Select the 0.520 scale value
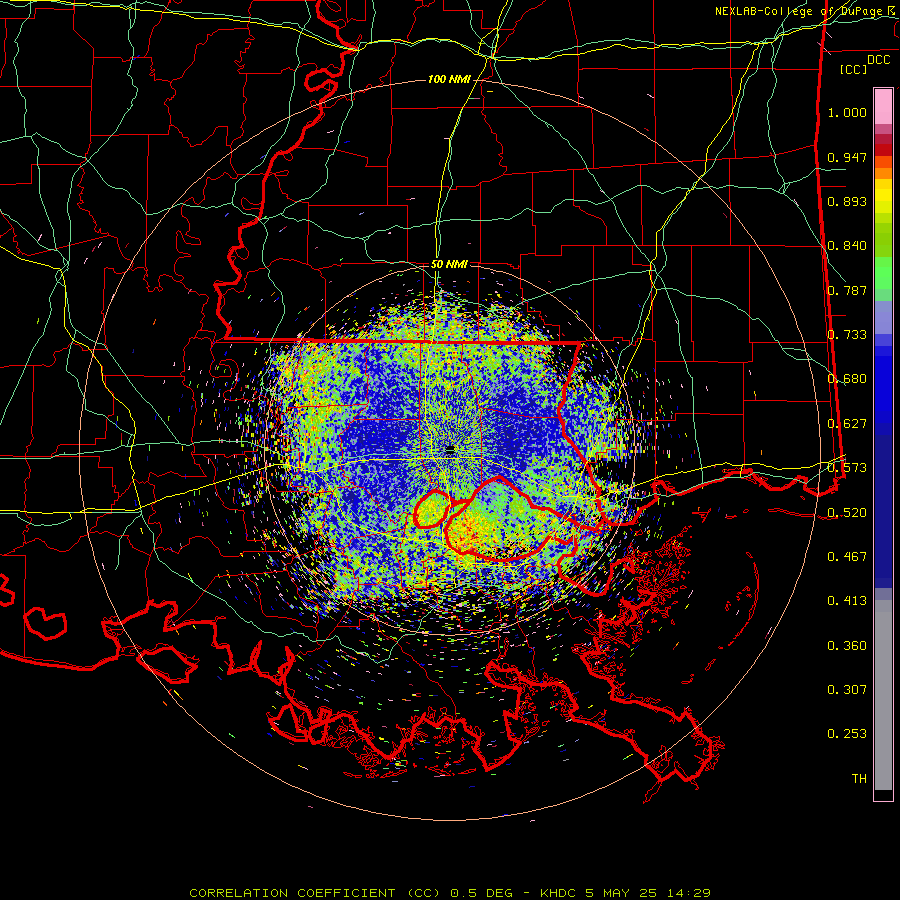This screenshot has height=900, width=900. pos(847,512)
